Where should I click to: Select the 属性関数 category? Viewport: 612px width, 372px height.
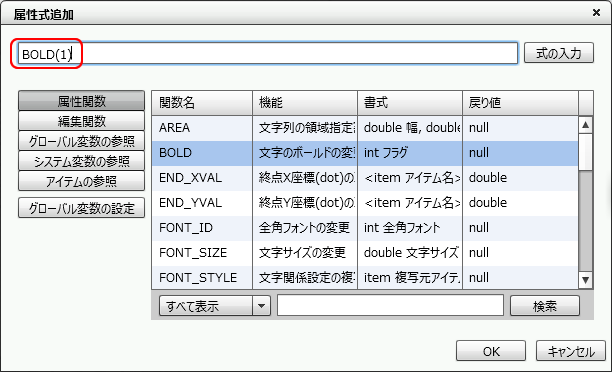pyautogui.click(x=81, y=101)
